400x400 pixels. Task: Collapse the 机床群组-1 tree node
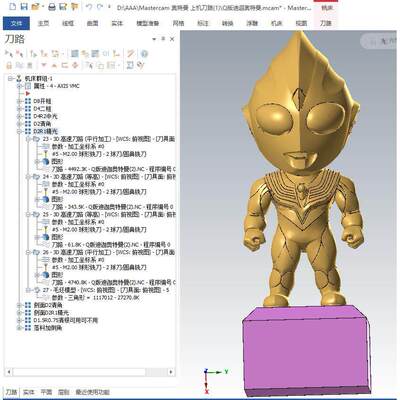coord(11,79)
